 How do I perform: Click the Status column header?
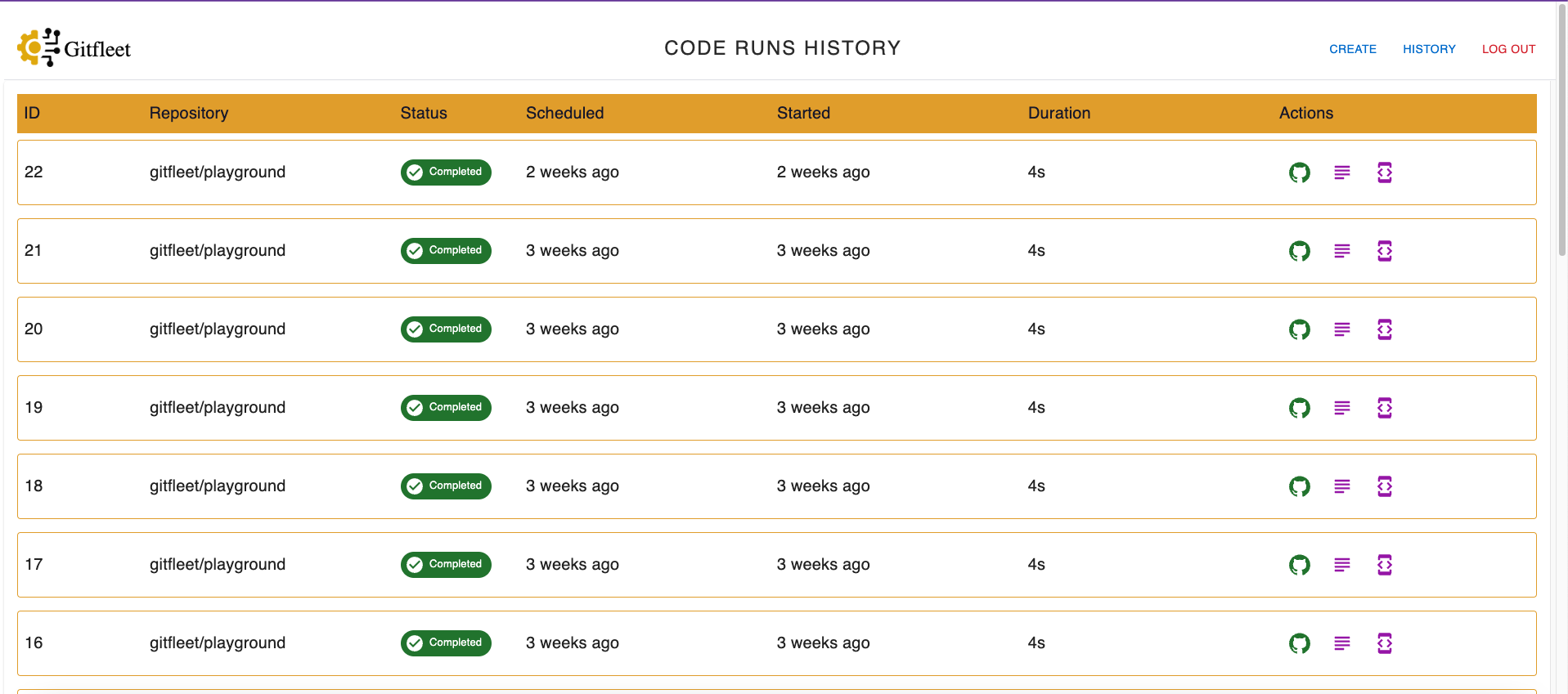(423, 113)
